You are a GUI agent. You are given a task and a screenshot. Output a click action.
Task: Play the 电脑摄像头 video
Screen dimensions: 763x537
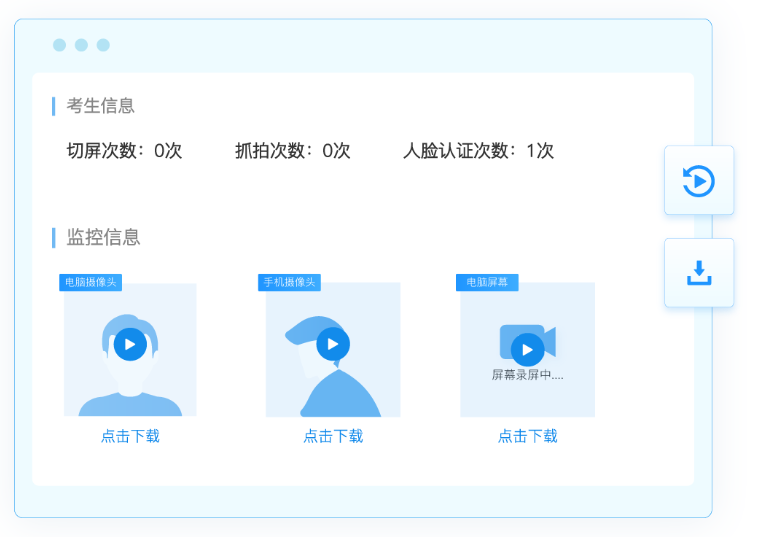click(x=130, y=344)
